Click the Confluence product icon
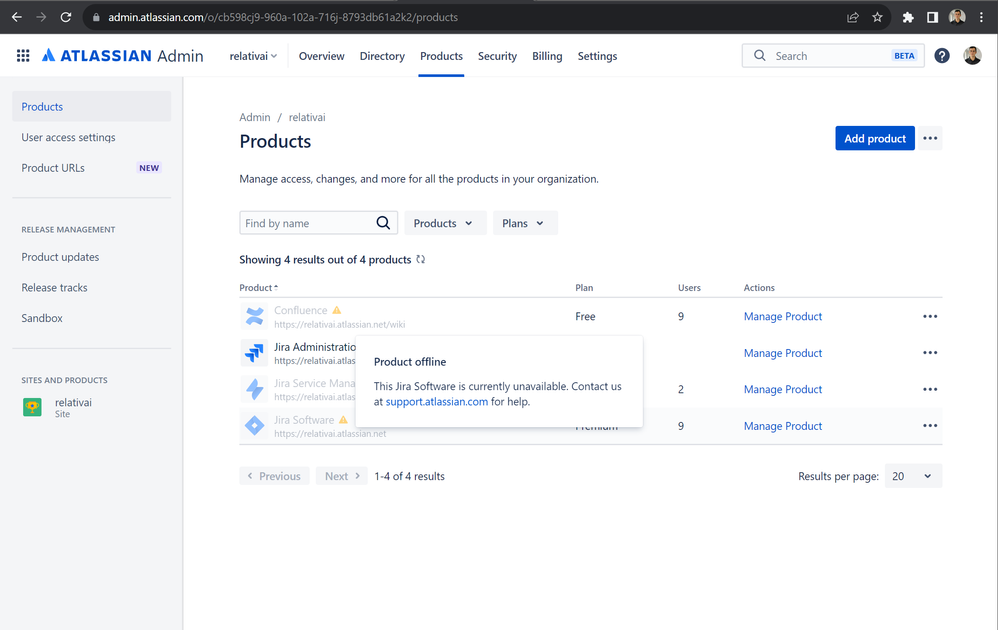Image resolution: width=998 pixels, height=630 pixels. coord(255,316)
